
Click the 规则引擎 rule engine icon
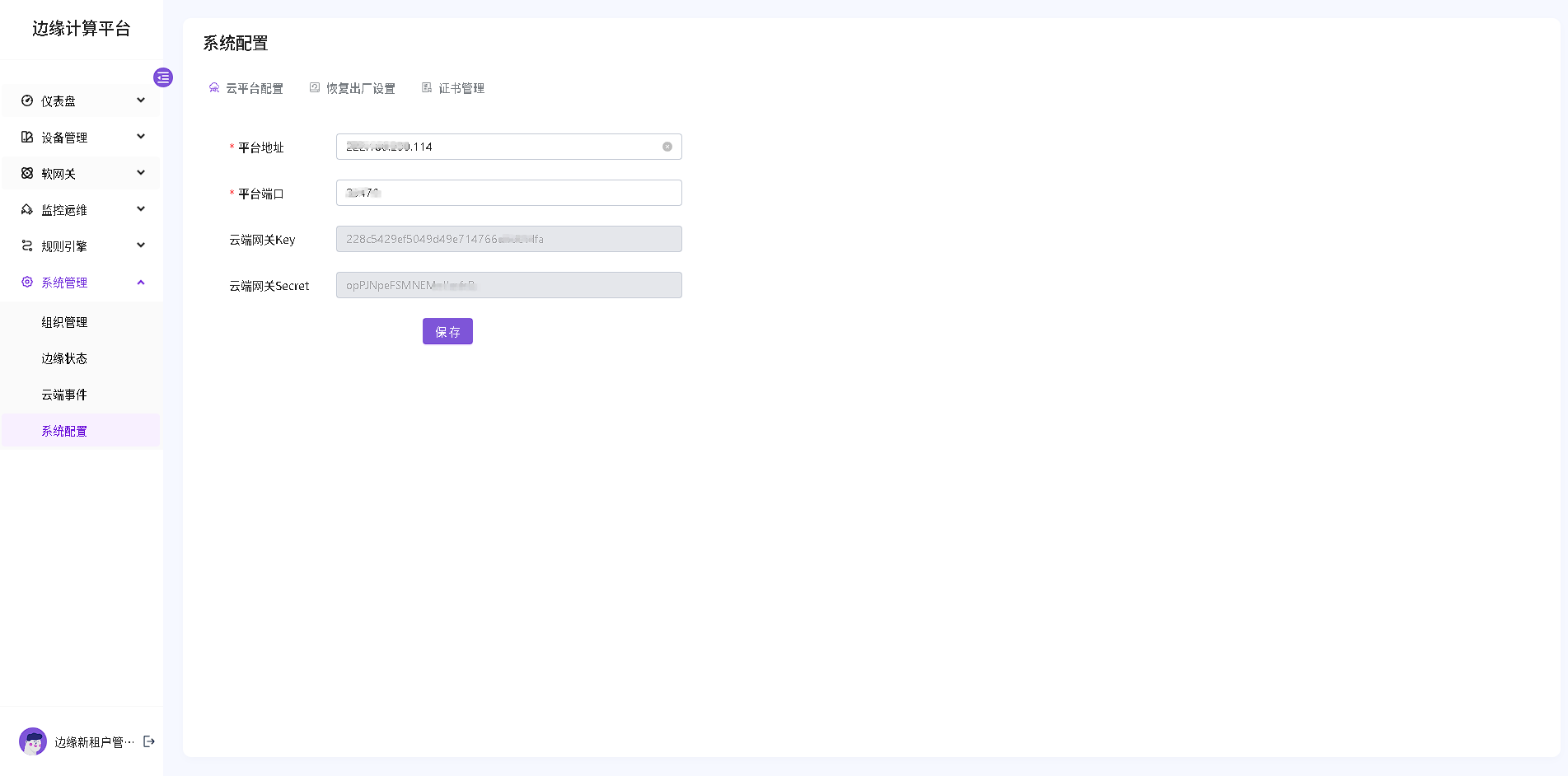(x=27, y=245)
